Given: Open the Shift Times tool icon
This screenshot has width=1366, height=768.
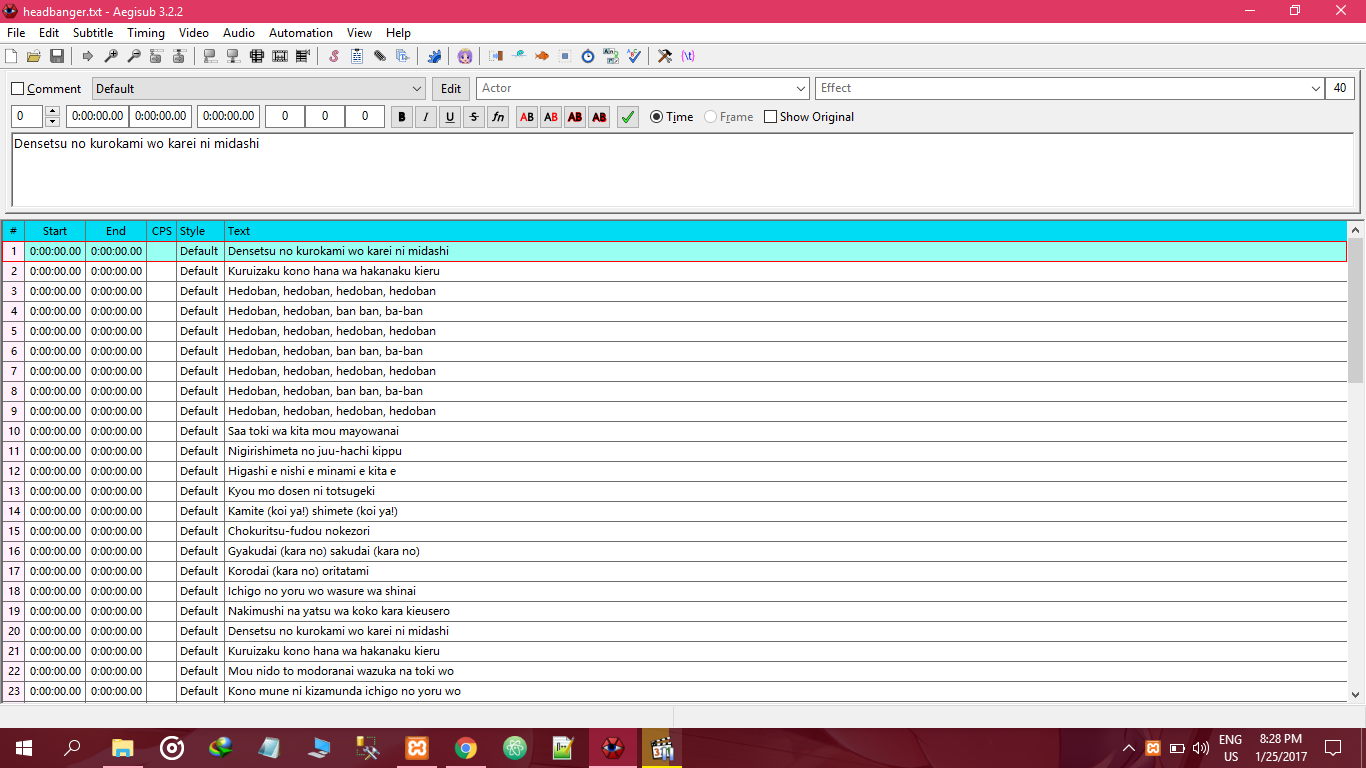Looking at the screenshot, I should [x=496, y=56].
